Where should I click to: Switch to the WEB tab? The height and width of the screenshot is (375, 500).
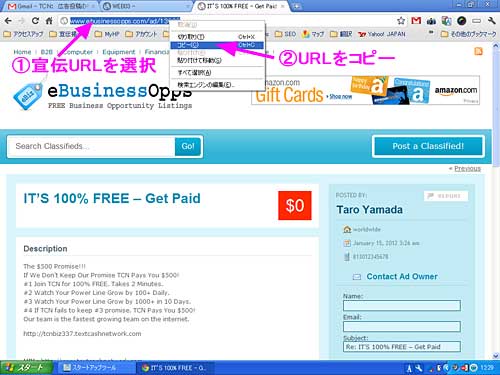tap(147, 6)
